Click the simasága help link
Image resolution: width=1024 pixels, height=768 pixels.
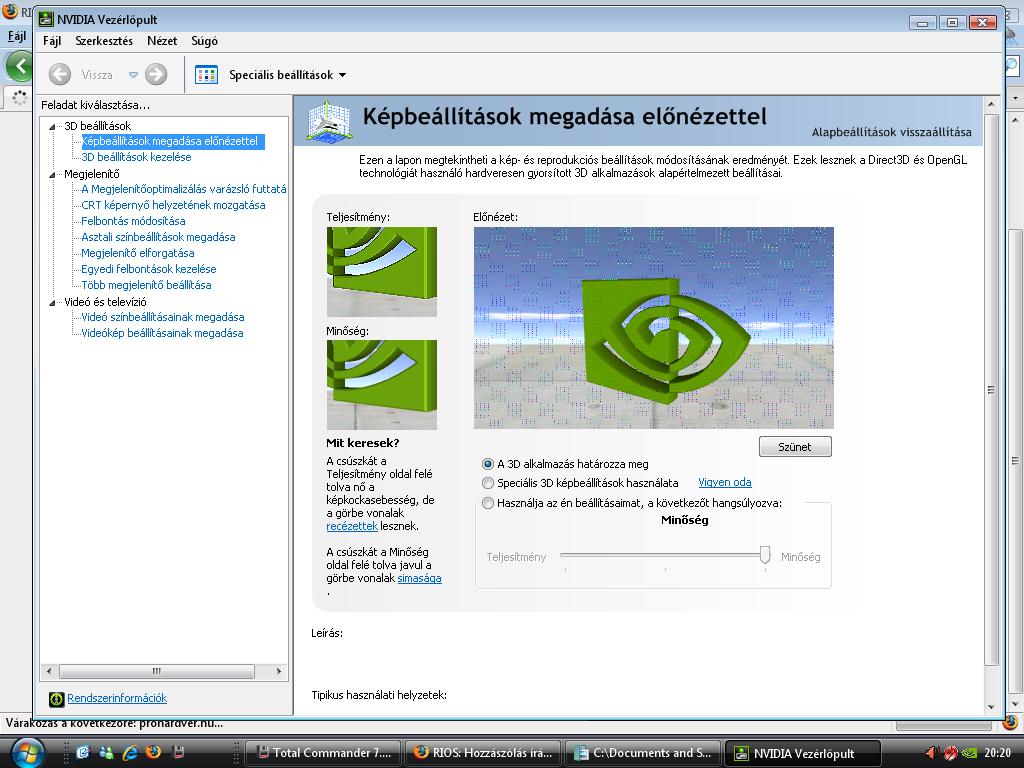point(419,579)
